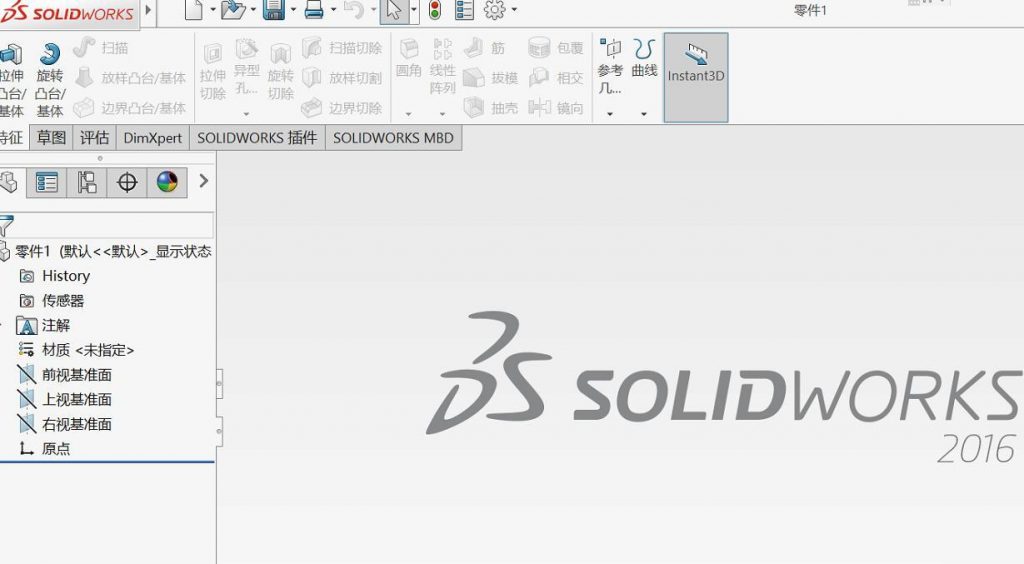Switch to the Evaluate (评估) tab
The width and height of the screenshot is (1024, 564).
coord(95,138)
